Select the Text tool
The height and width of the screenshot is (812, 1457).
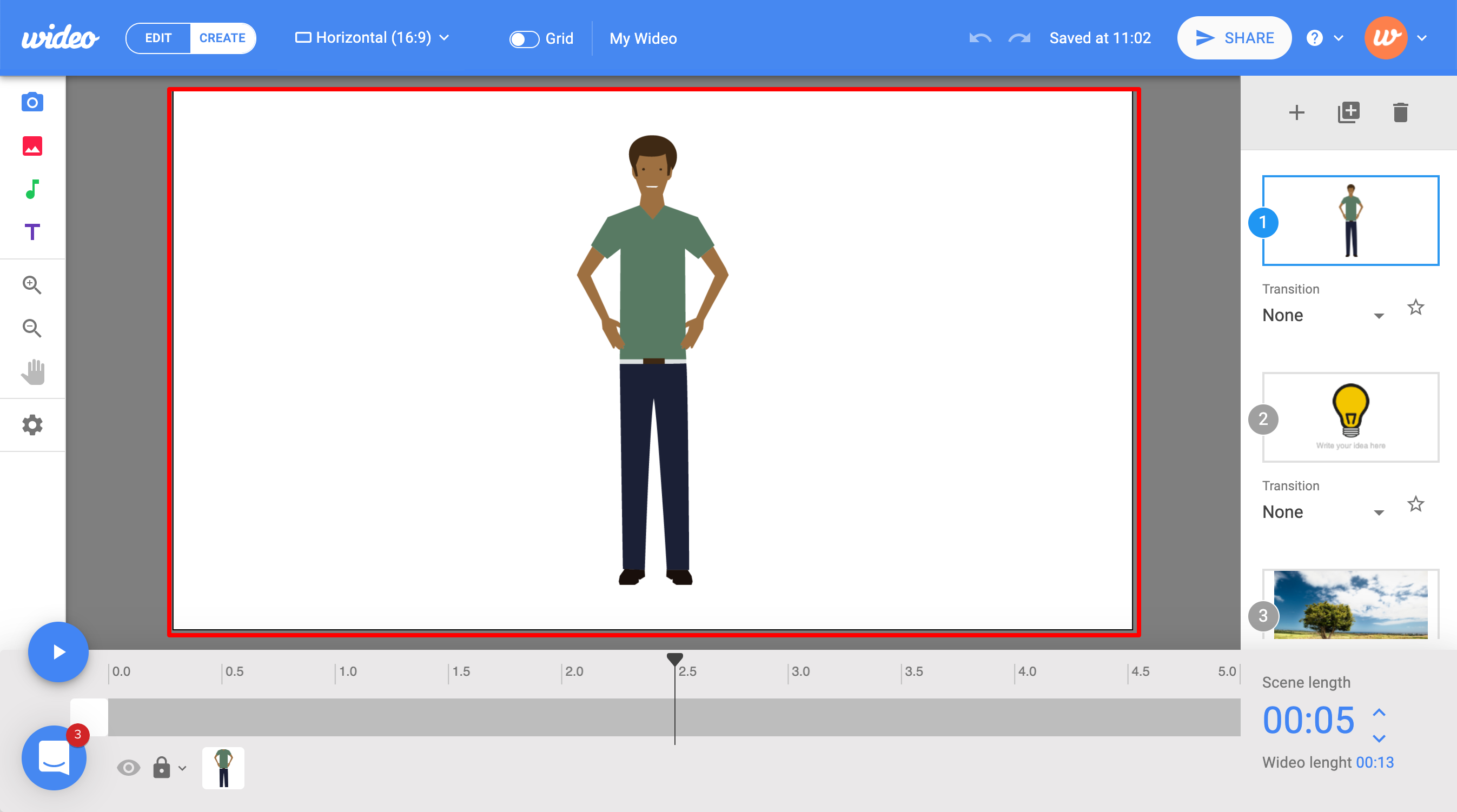32,232
